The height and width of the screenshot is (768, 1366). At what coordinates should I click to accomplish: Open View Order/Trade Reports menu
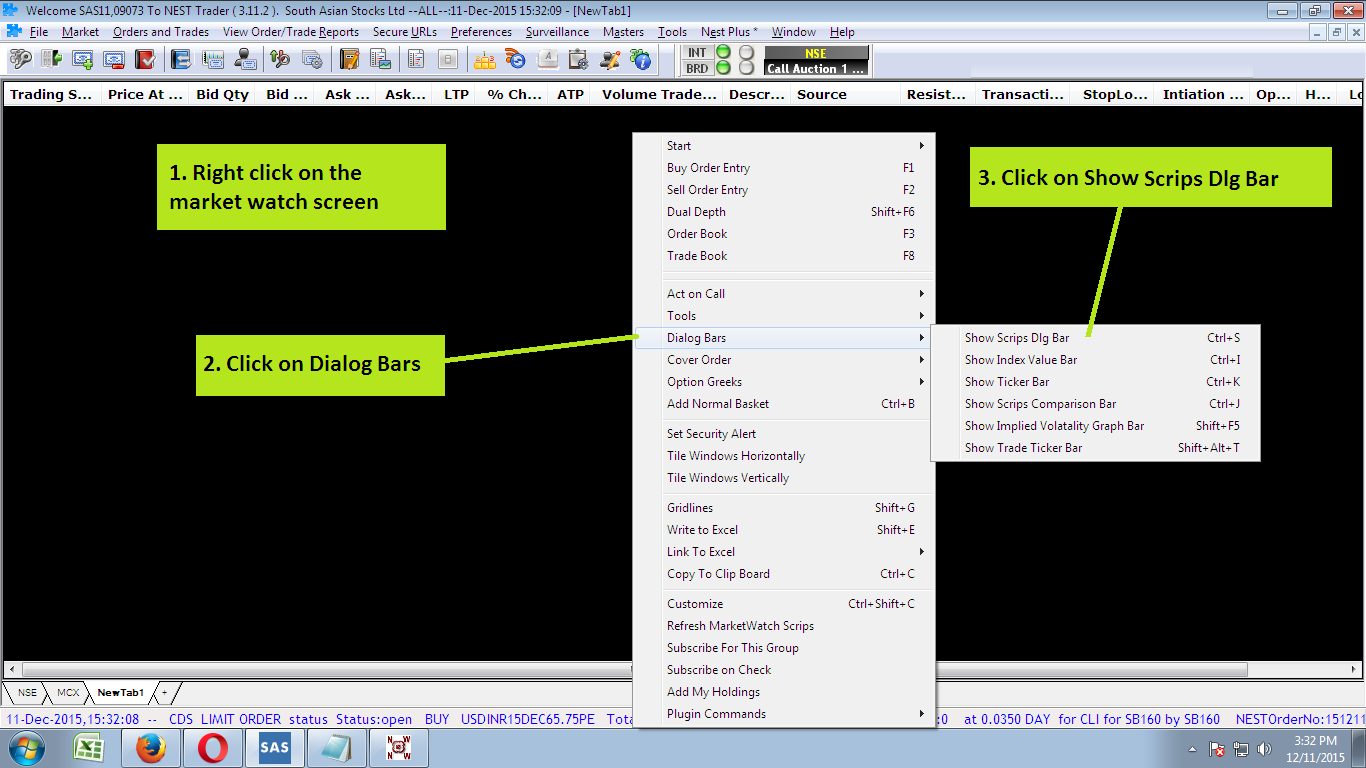291,32
